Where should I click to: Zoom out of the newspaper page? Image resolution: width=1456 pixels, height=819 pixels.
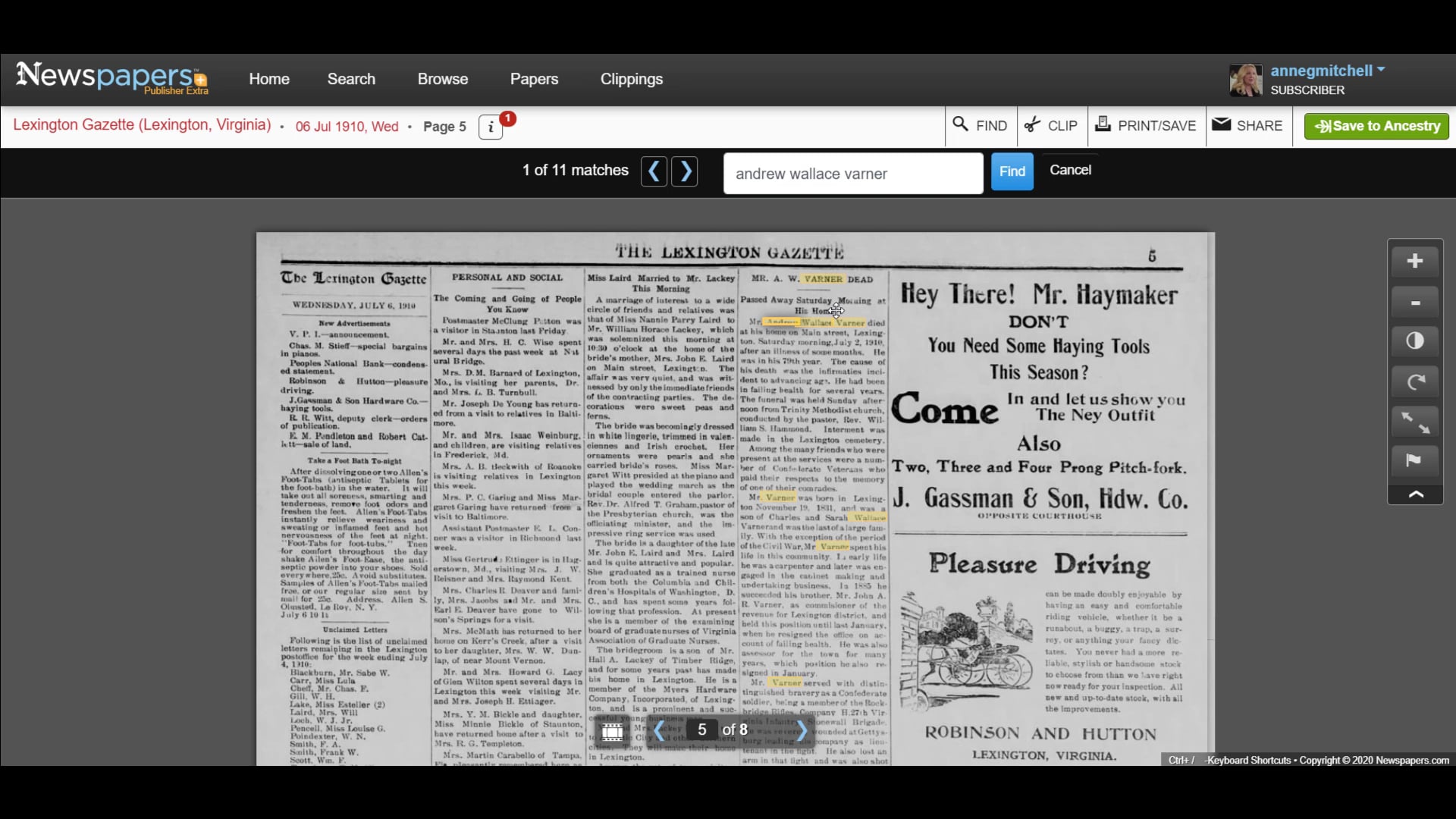[1415, 301]
